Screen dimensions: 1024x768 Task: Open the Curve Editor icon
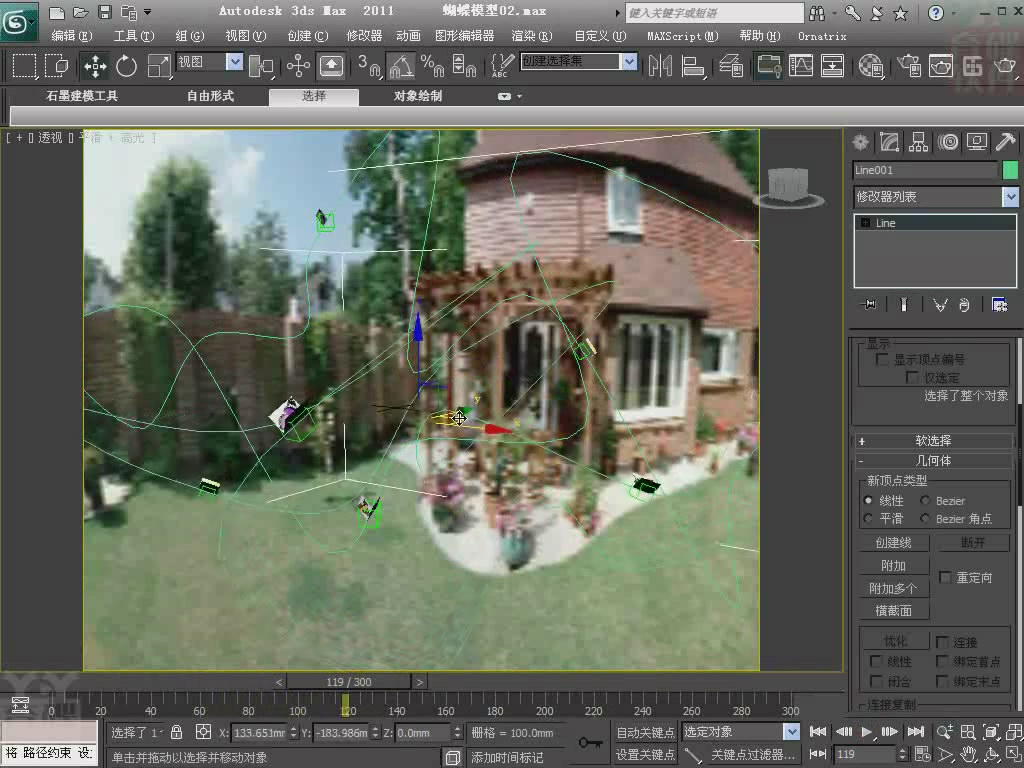(x=801, y=65)
